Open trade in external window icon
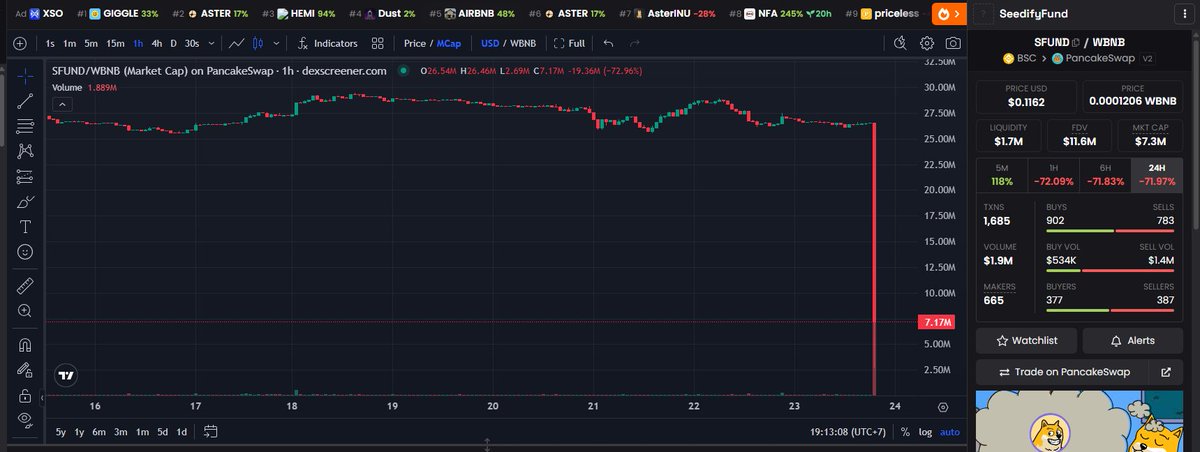 [x=1165, y=372]
